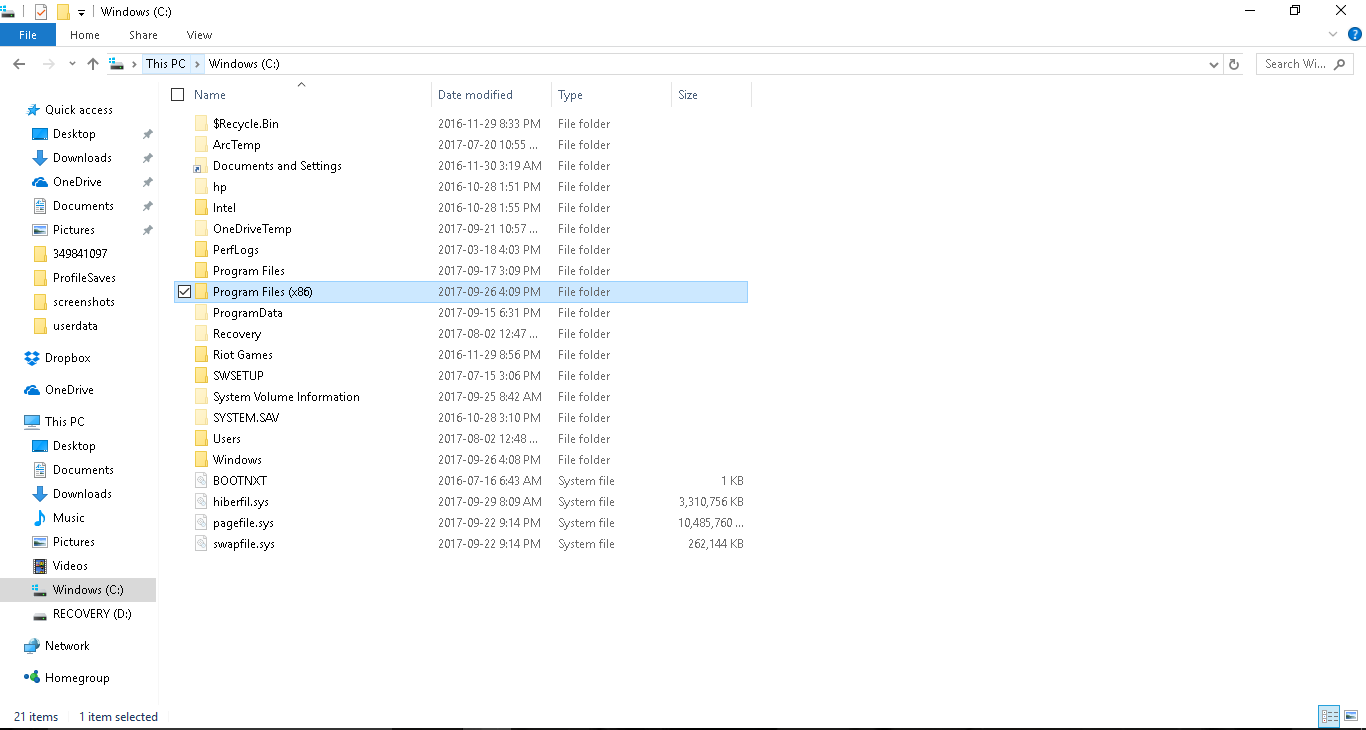Viewport: 1366px width, 730px height.
Task: Open the File menu
Action: pyautogui.click(x=28, y=35)
